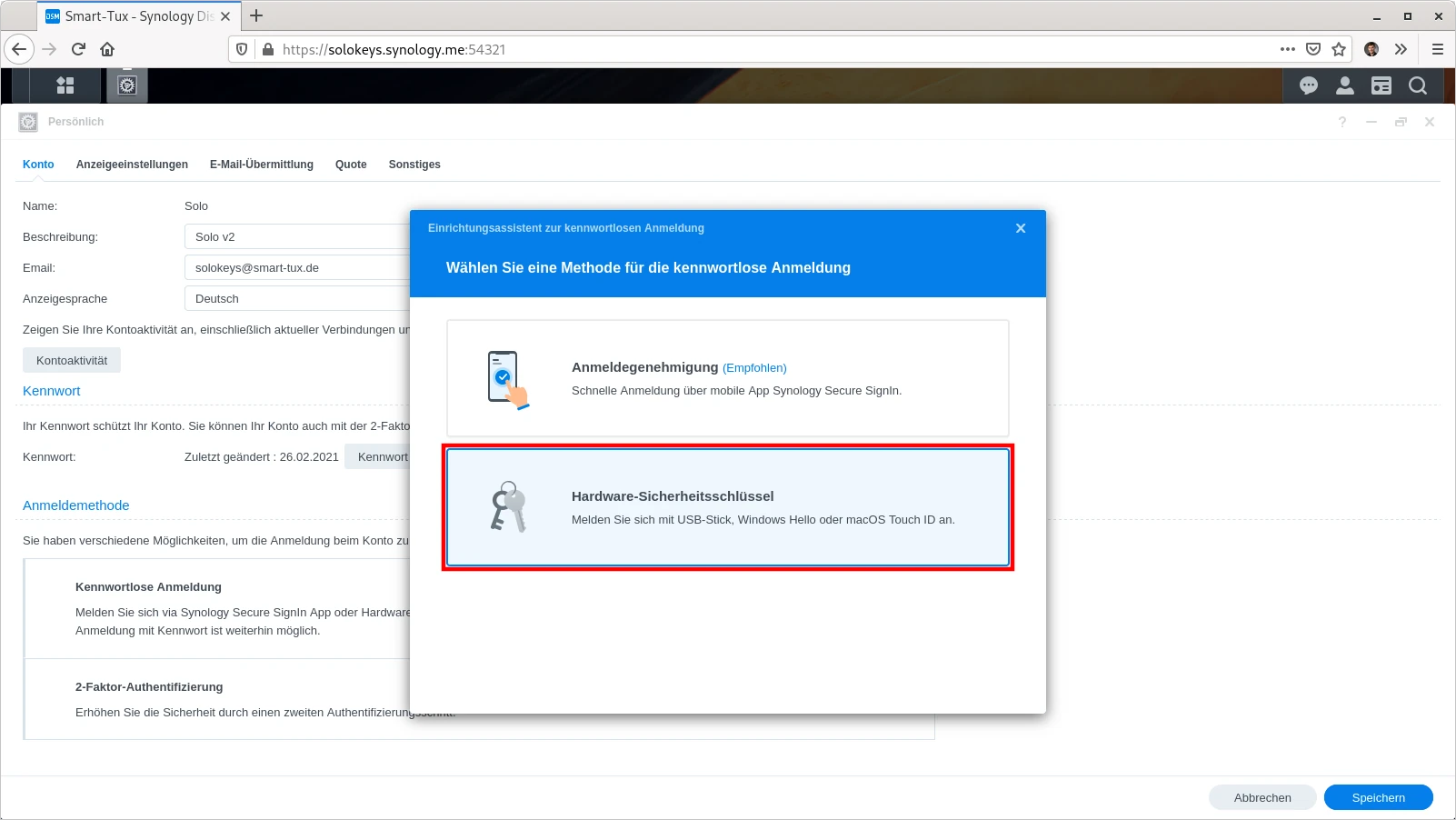The height and width of the screenshot is (820, 1456).
Task: Open the Anzeigesprache Deutsch dropdown
Action: (x=298, y=299)
